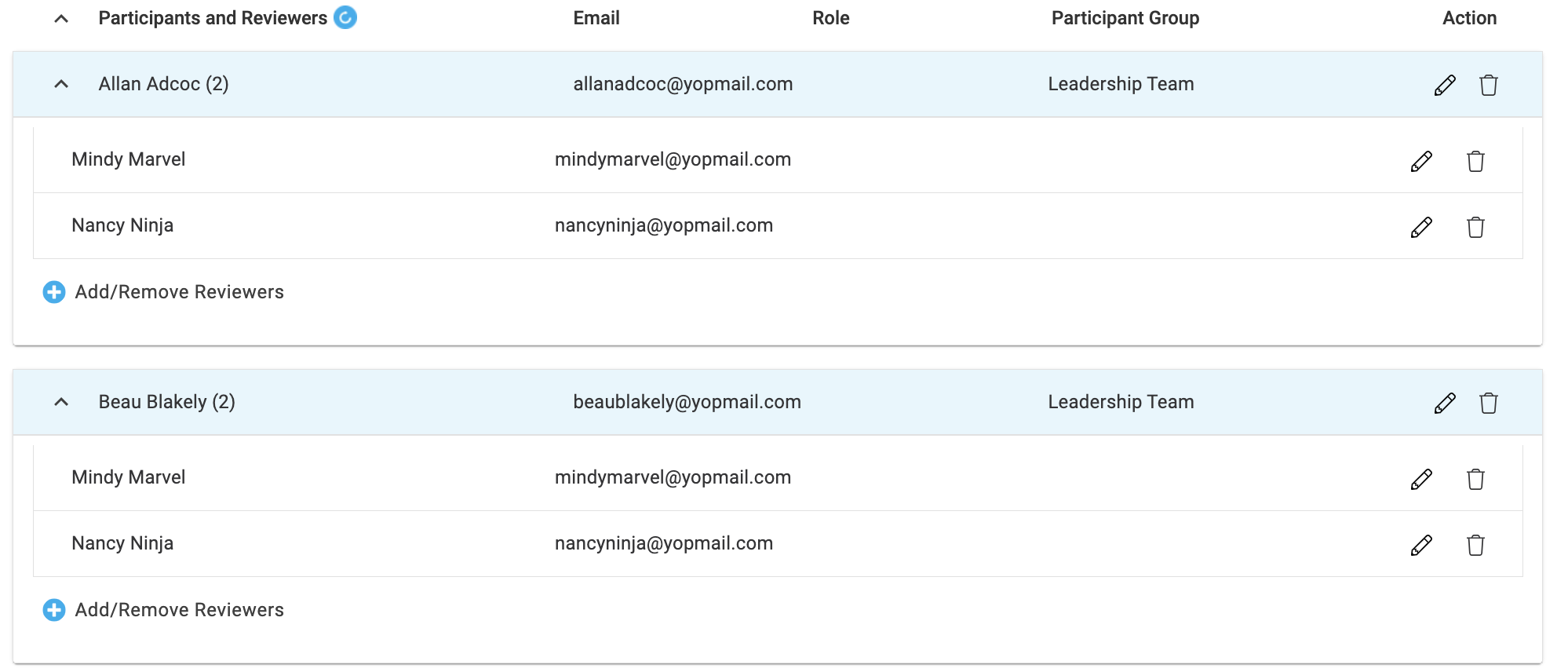Collapse all via header chevron

pos(61,19)
